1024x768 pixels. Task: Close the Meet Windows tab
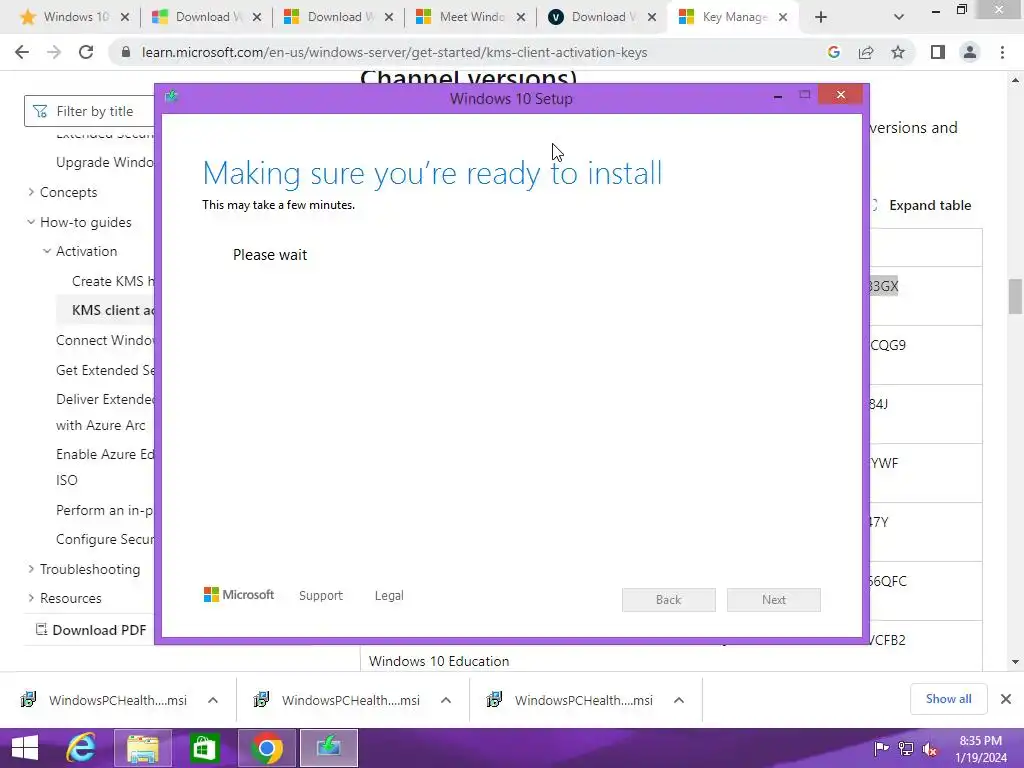click(x=520, y=17)
